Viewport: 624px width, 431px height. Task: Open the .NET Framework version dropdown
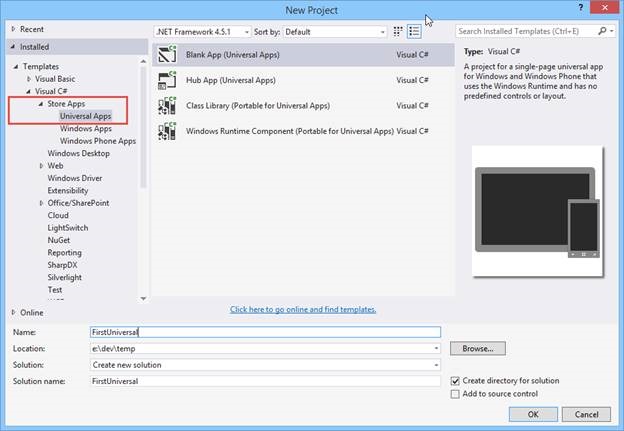point(203,31)
